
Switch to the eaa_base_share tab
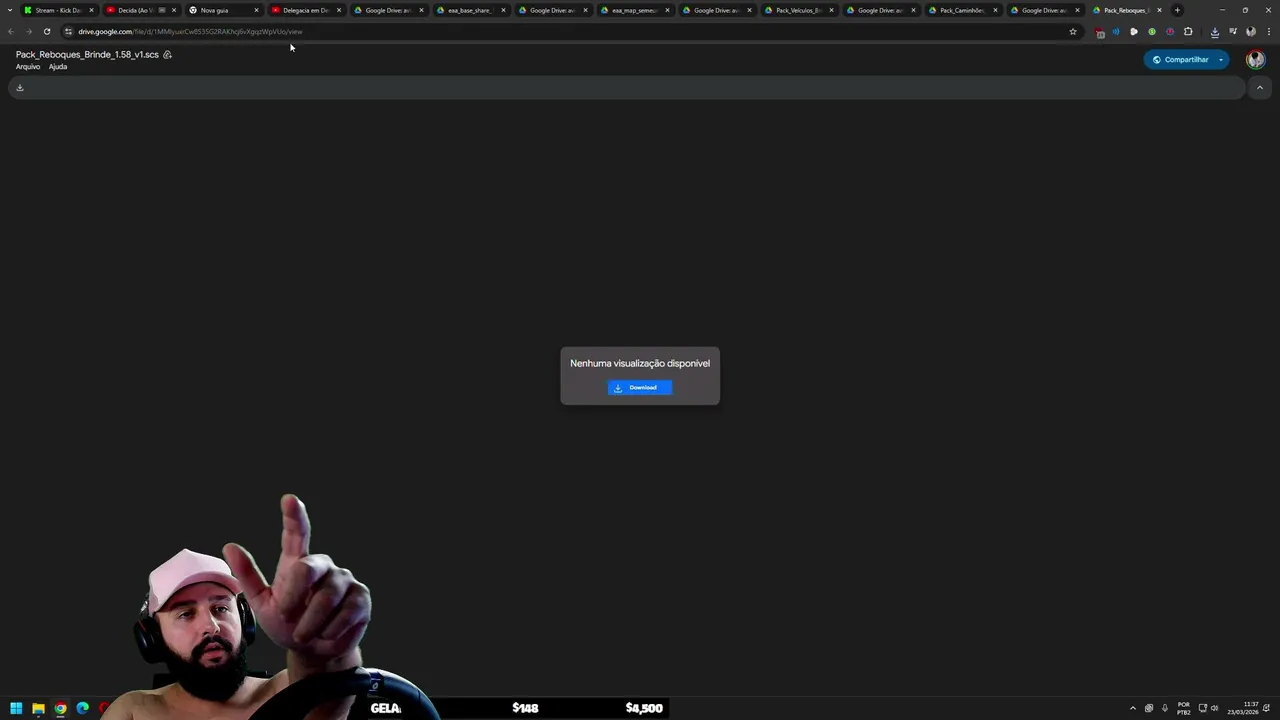click(468, 10)
